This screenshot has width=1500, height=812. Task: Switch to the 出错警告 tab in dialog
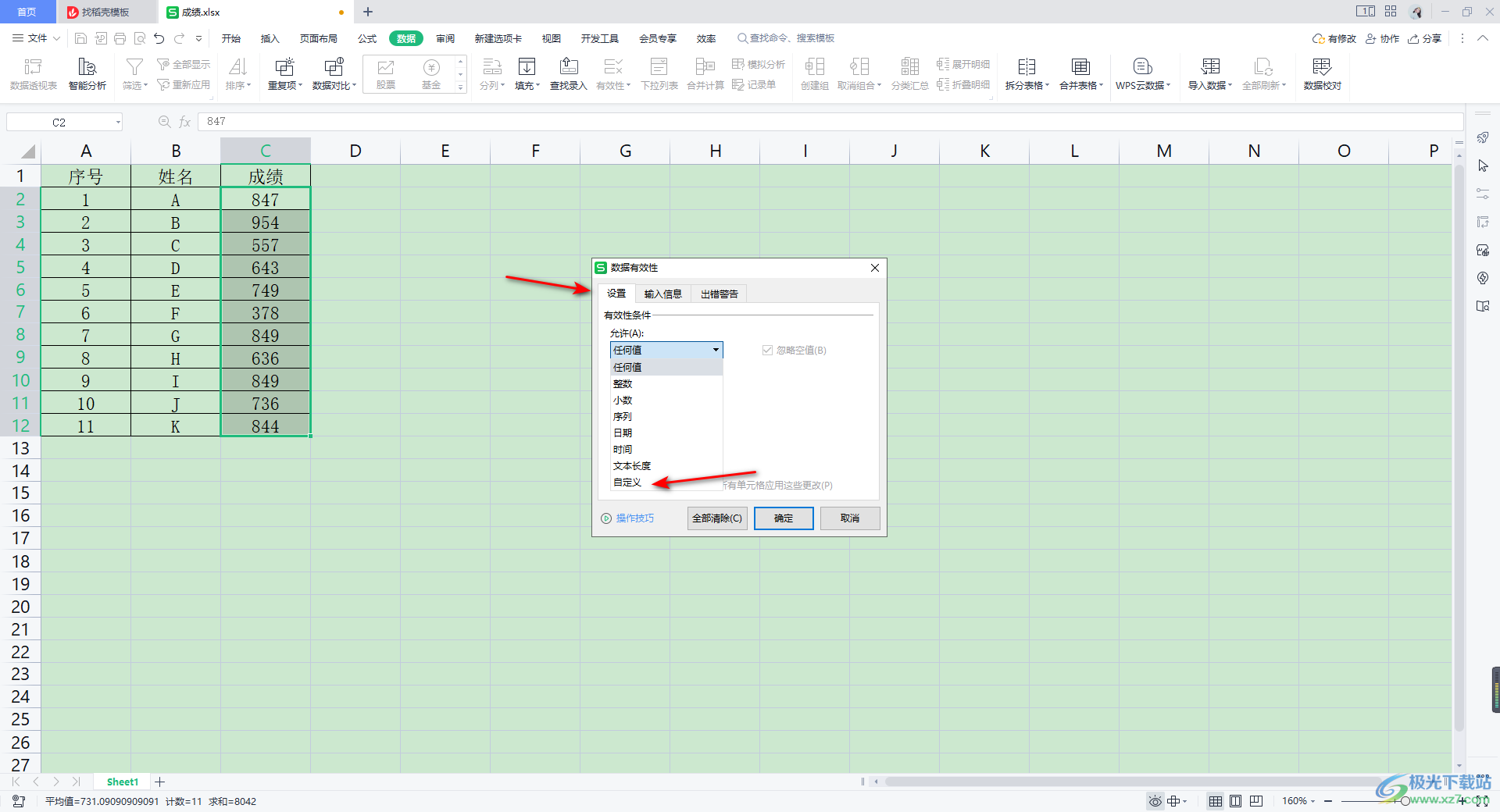719,294
